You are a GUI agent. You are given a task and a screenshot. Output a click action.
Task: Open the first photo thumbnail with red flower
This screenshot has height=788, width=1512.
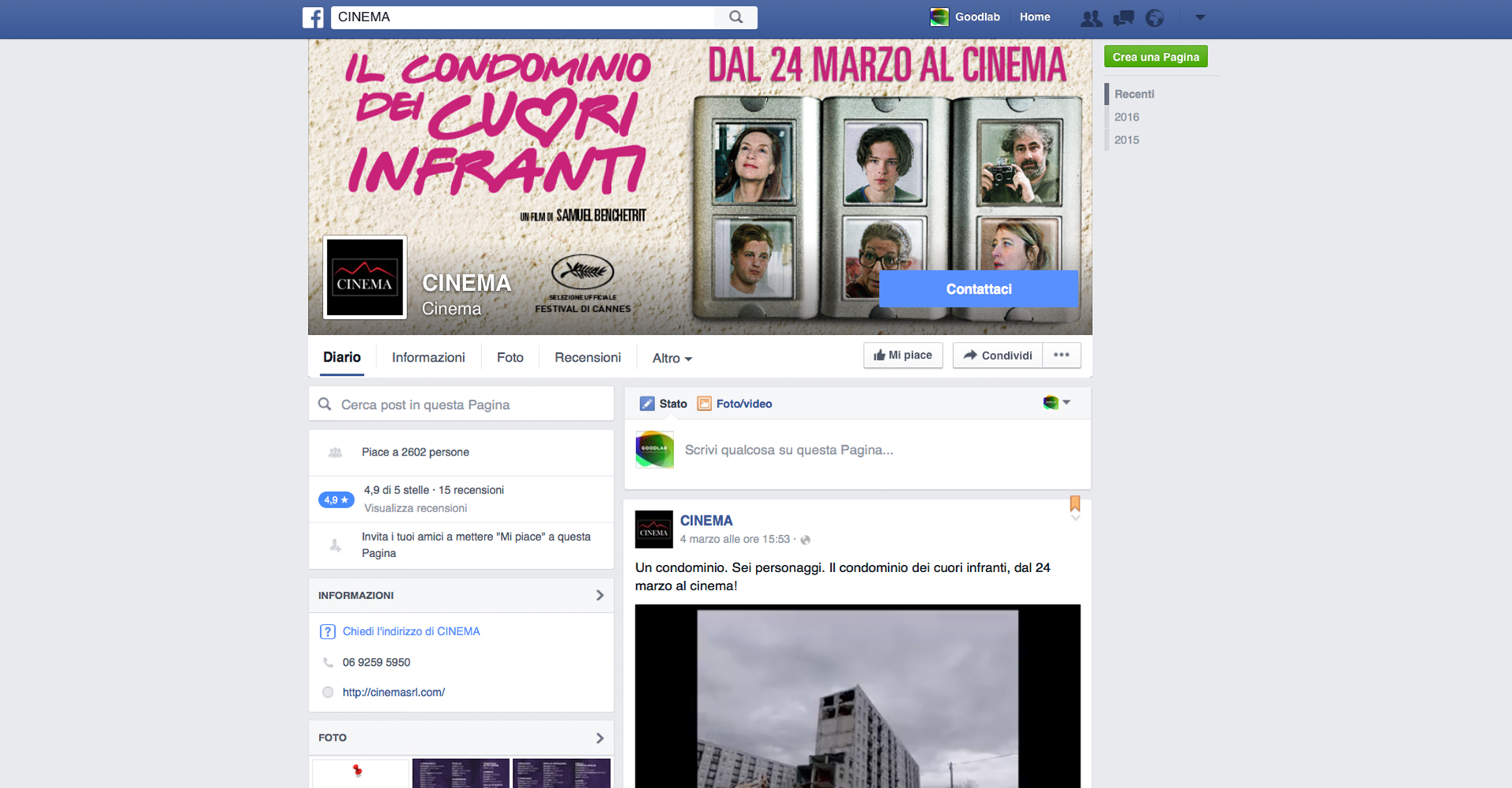point(361,774)
